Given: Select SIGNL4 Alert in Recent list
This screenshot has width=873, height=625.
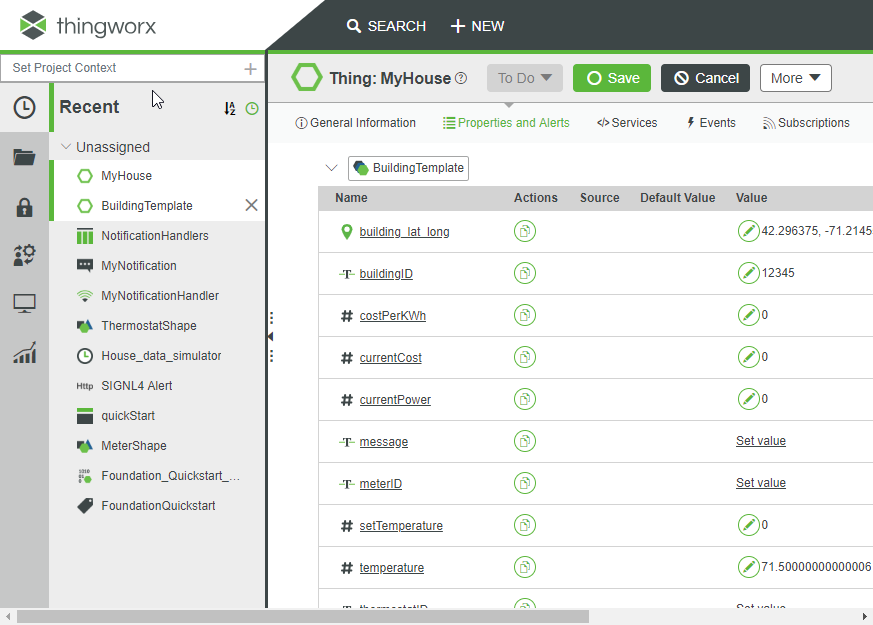Looking at the screenshot, I should (157, 386).
